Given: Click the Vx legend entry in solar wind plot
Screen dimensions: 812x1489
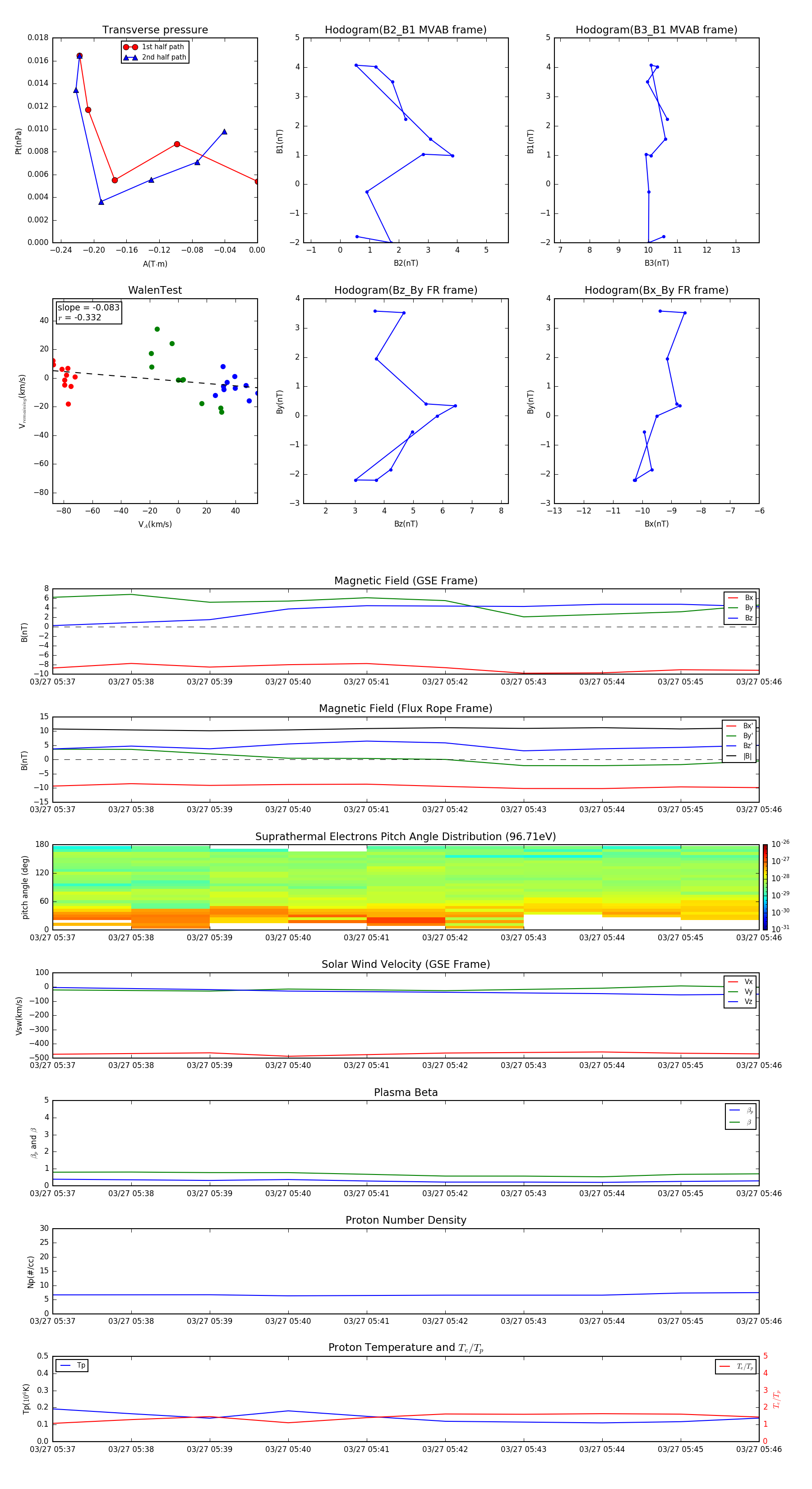Looking at the screenshot, I should click(740, 981).
